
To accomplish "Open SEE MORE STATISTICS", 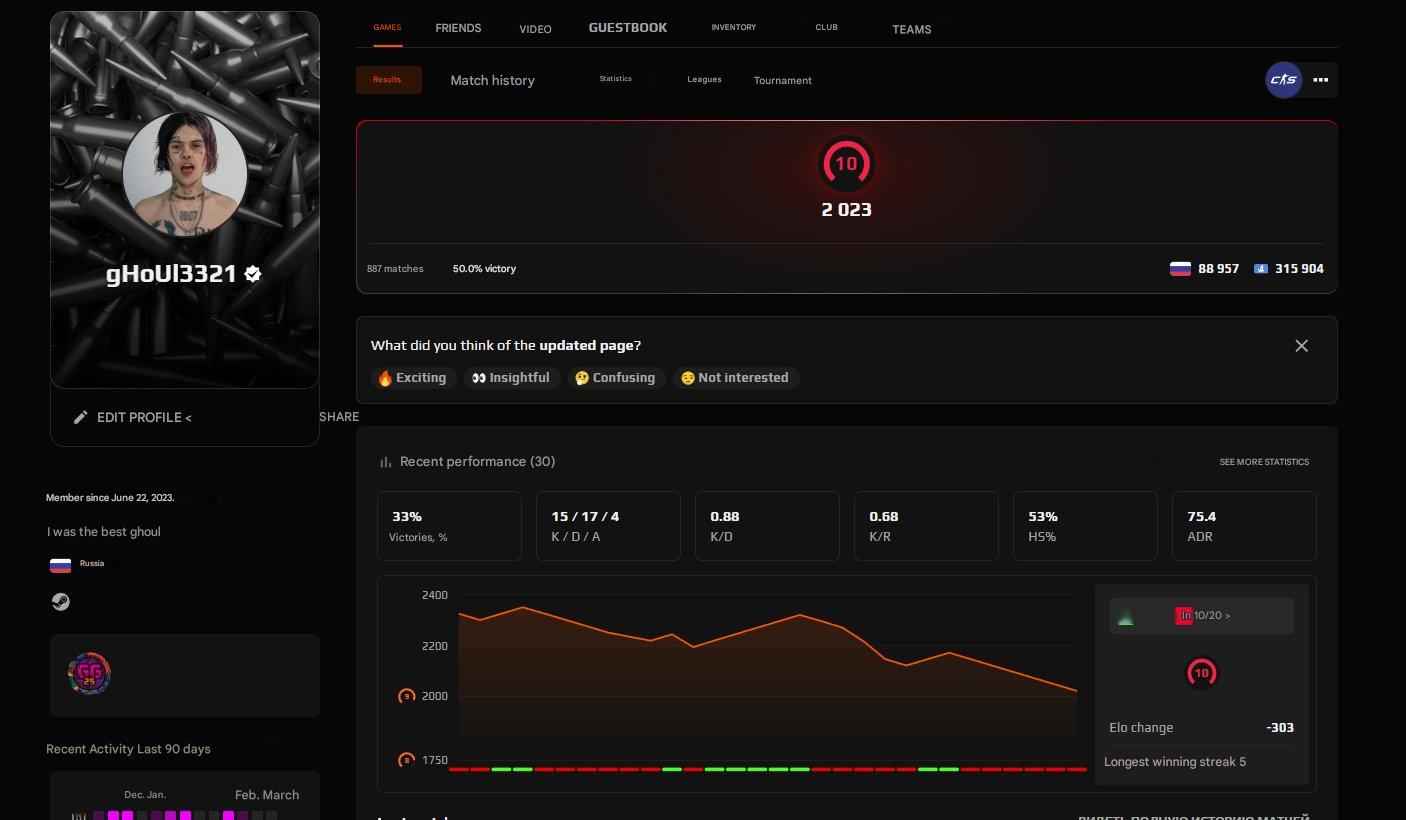I will coord(1264,462).
